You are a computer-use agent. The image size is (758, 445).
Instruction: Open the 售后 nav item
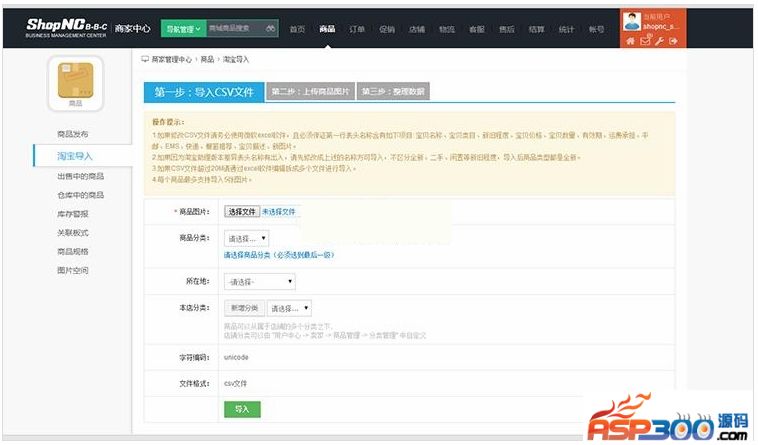[507, 29]
